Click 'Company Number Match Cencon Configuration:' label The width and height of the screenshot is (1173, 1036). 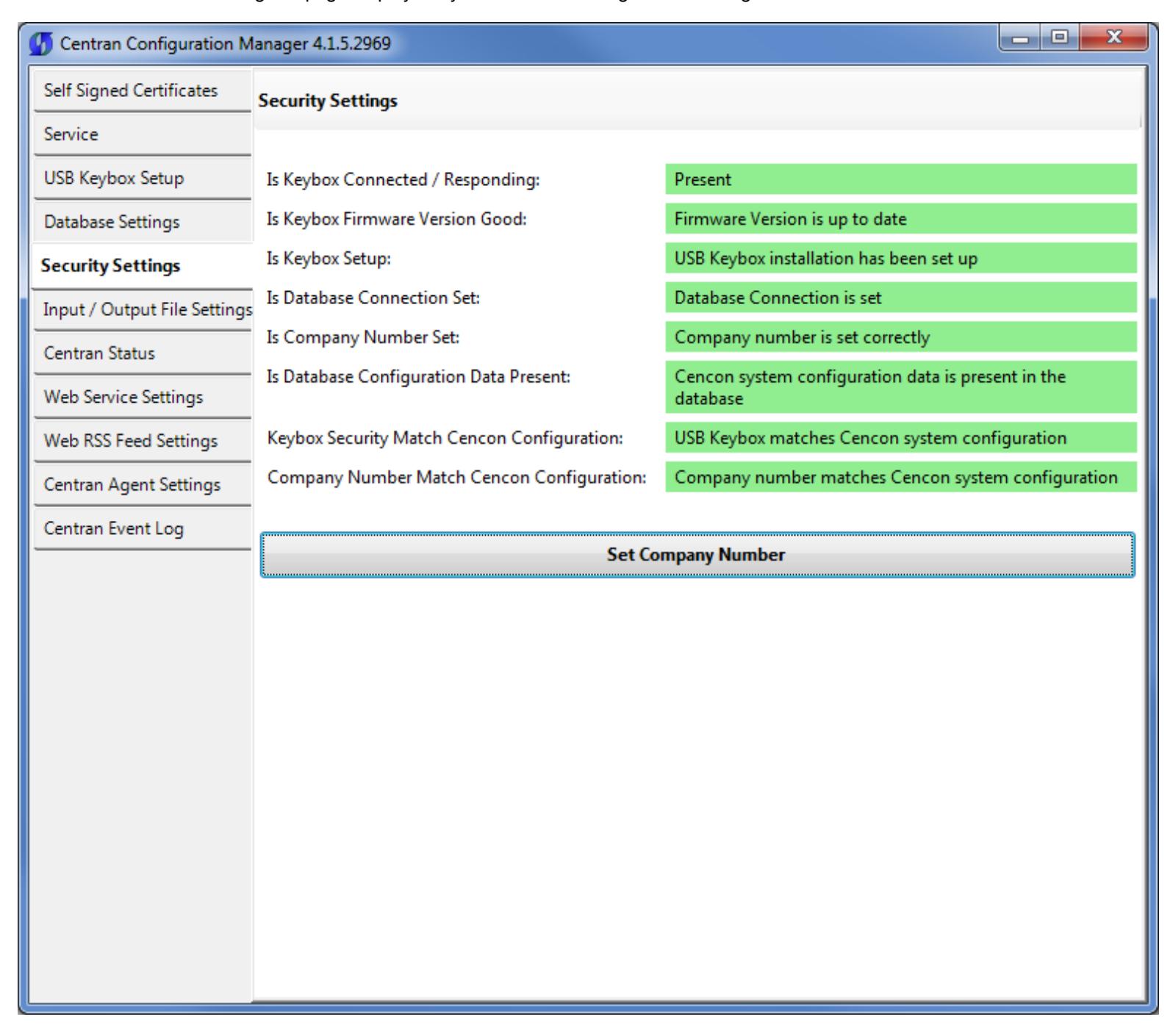click(456, 478)
